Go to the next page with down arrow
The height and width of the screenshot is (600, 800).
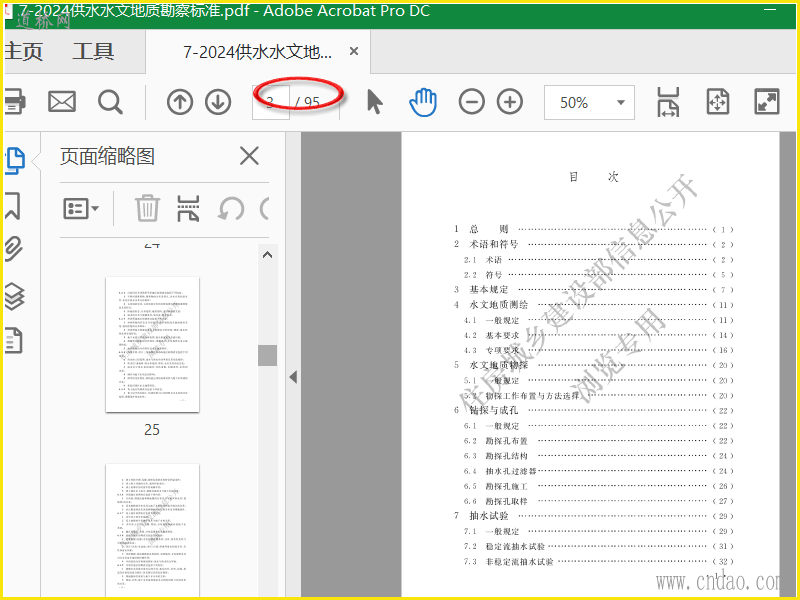point(218,102)
